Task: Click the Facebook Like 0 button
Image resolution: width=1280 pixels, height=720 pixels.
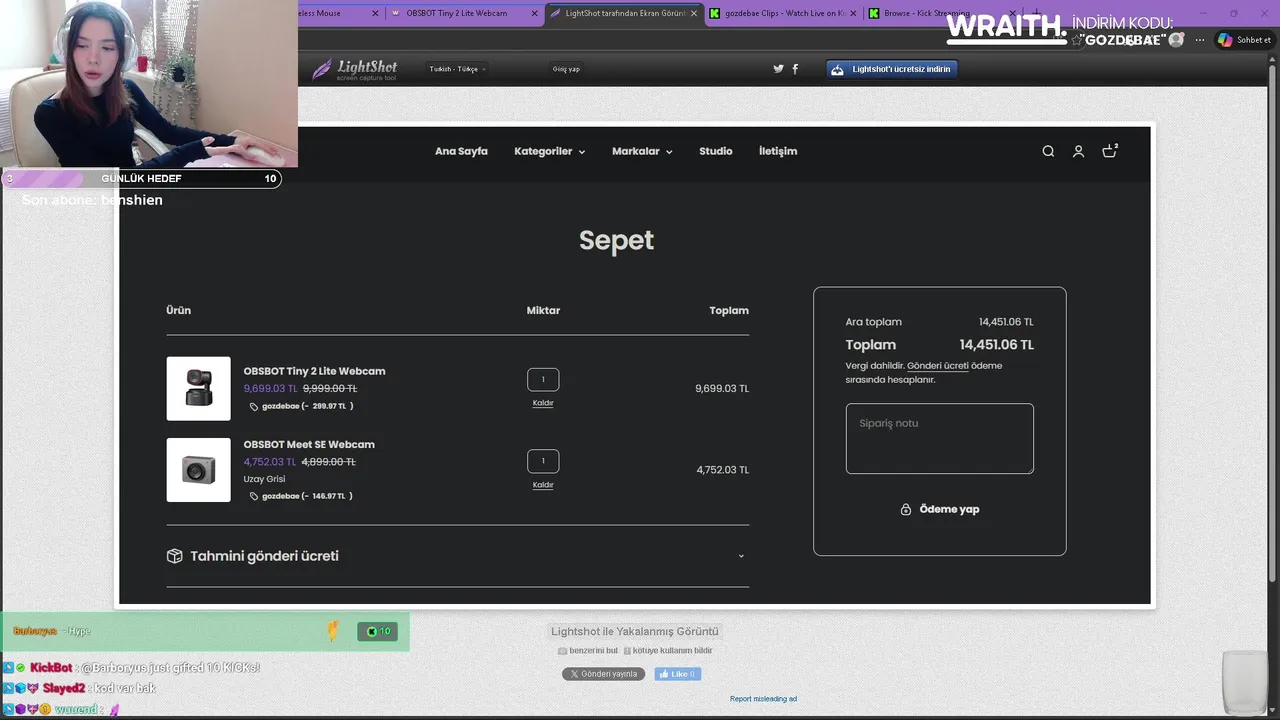Action: click(677, 674)
